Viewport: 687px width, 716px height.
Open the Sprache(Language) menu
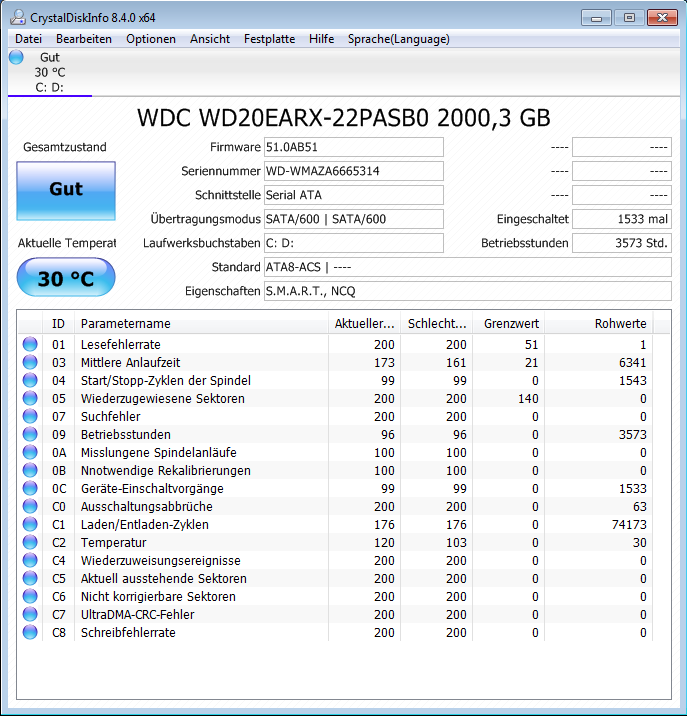coord(398,39)
